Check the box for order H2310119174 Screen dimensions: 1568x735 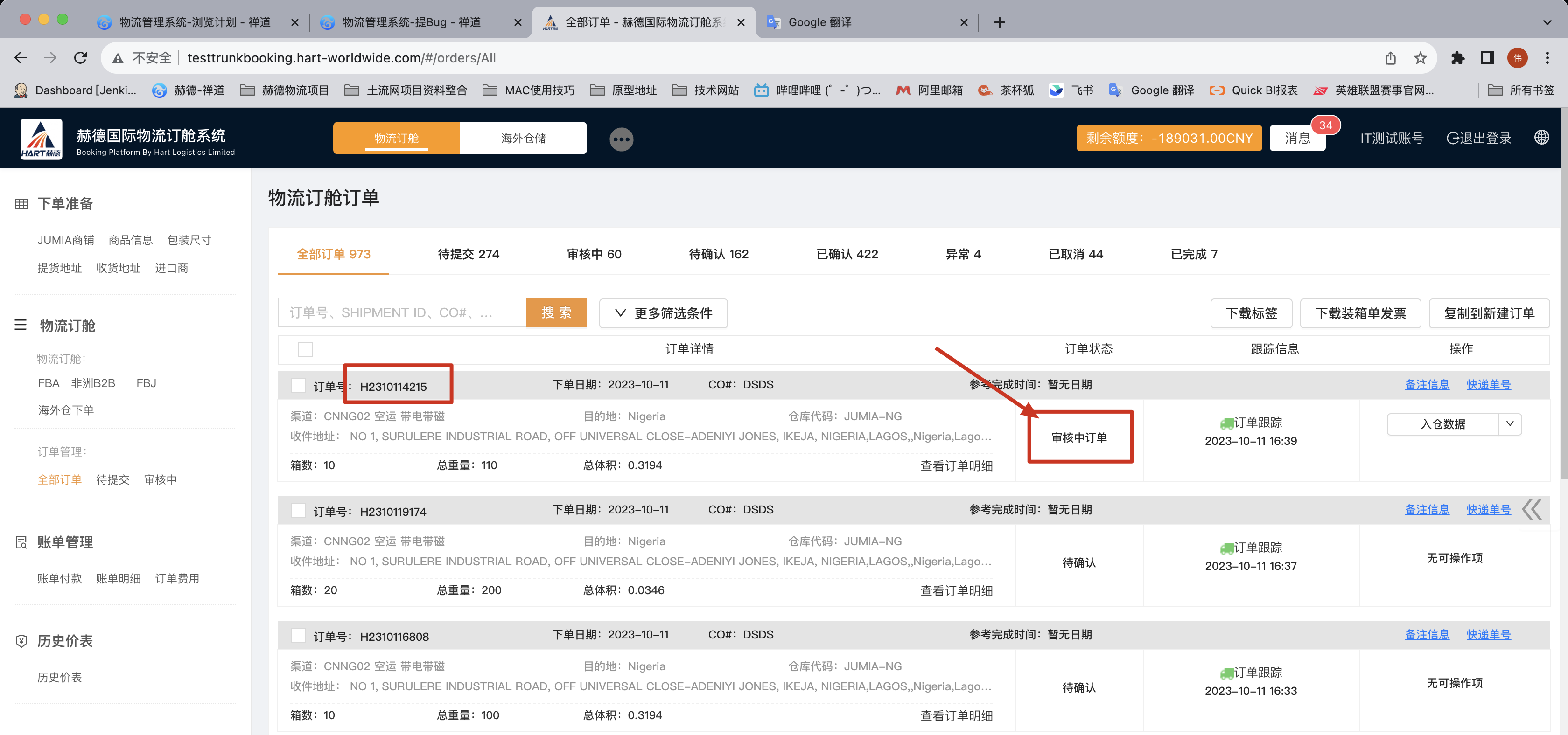298,511
